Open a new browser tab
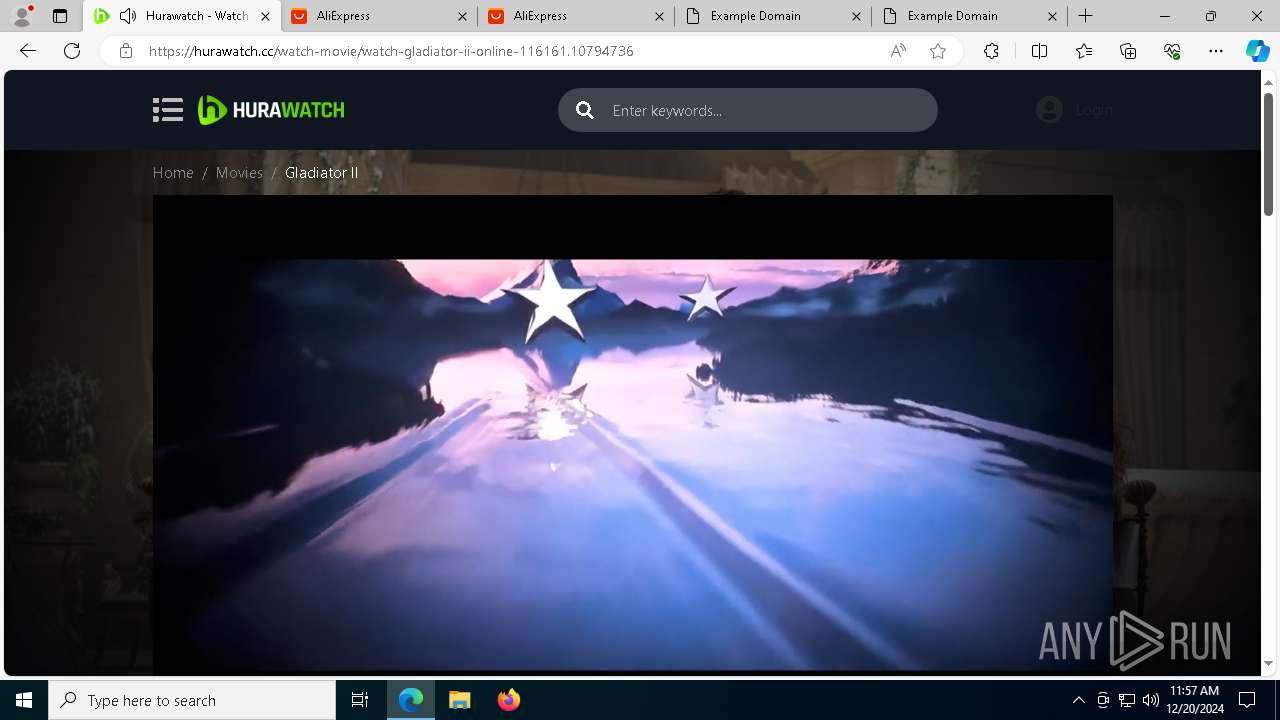The height and width of the screenshot is (720, 1280). pos(1086,16)
